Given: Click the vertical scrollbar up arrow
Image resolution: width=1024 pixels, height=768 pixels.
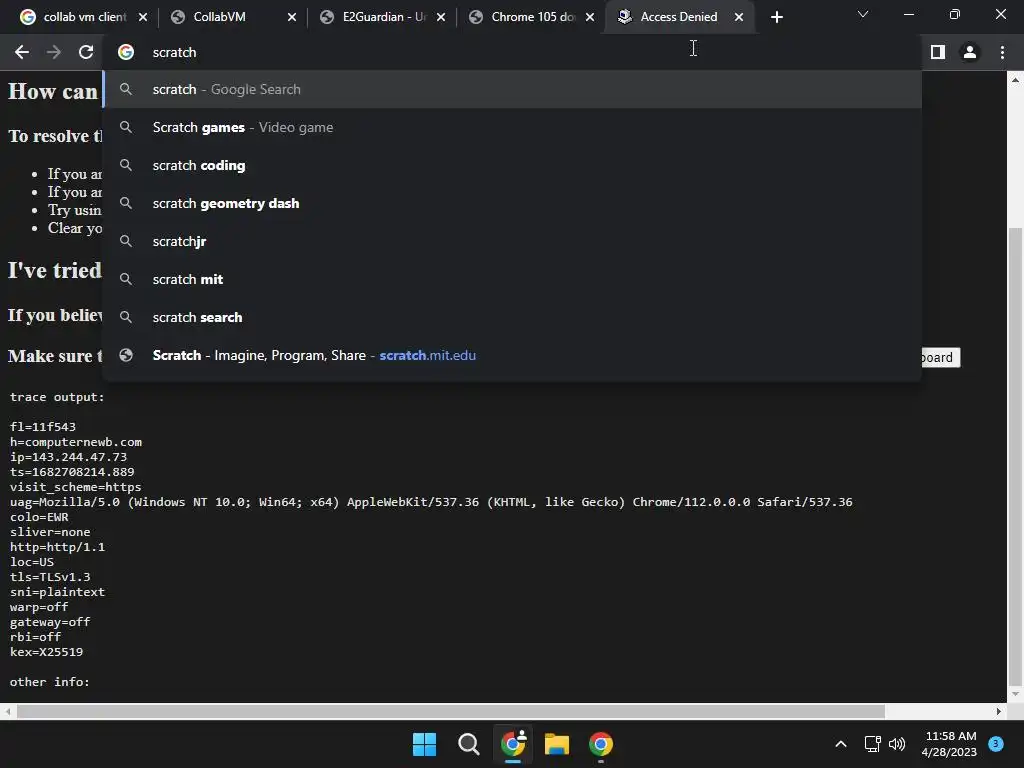Looking at the screenshot, I should [1014, 80].
